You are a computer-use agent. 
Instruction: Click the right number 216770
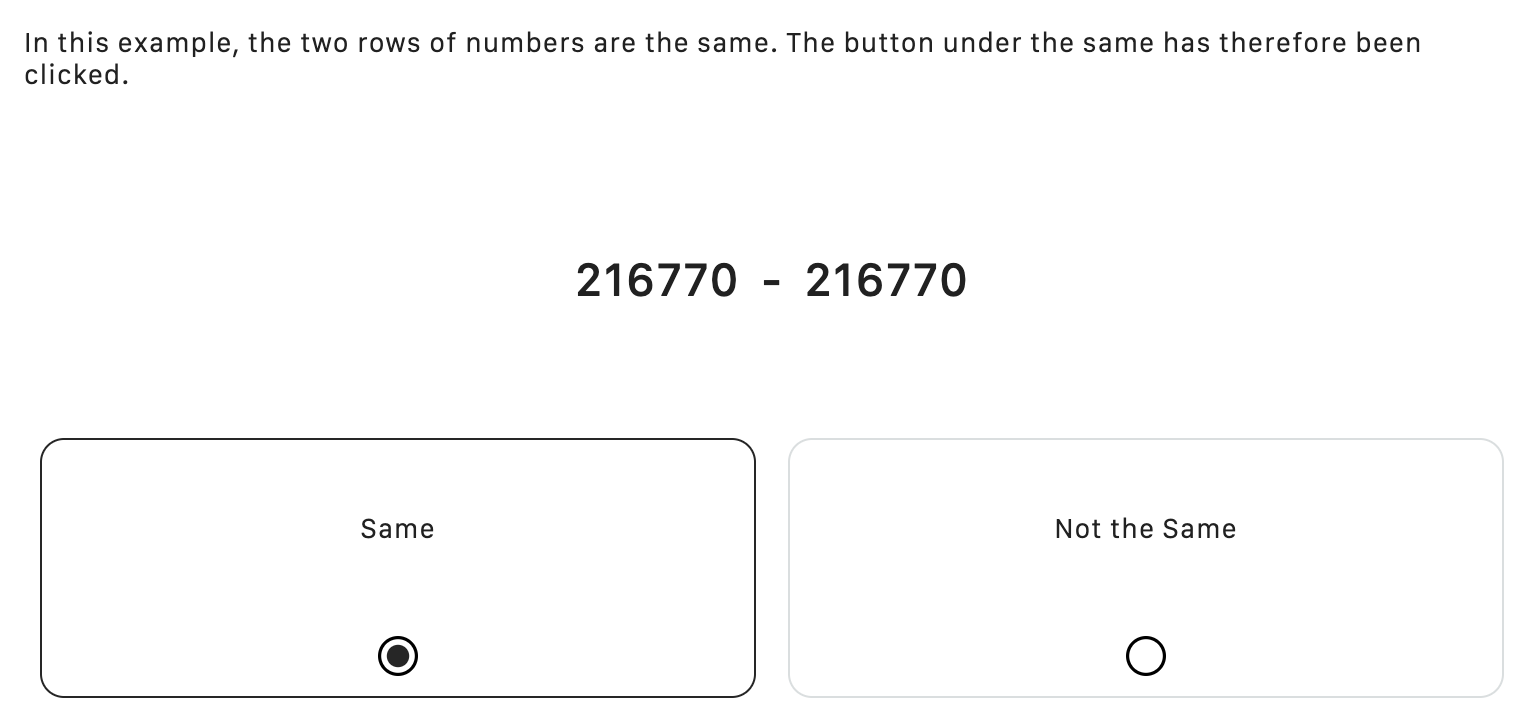[x=885, y=281]
